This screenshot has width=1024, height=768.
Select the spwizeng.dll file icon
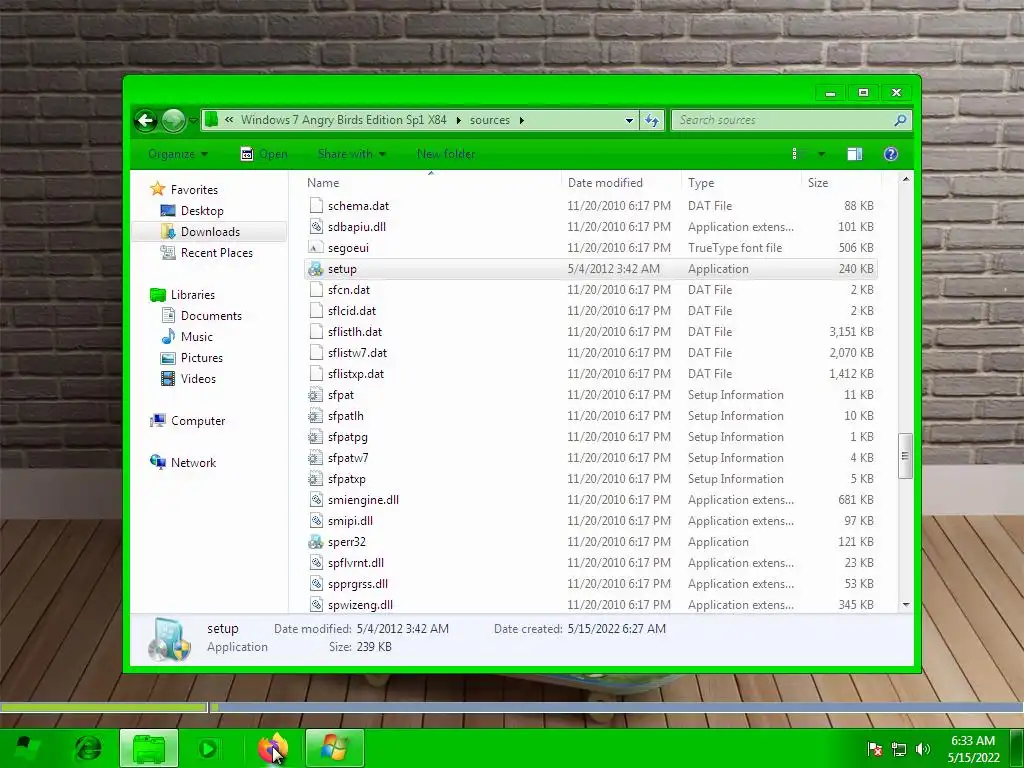click(316, 605)
